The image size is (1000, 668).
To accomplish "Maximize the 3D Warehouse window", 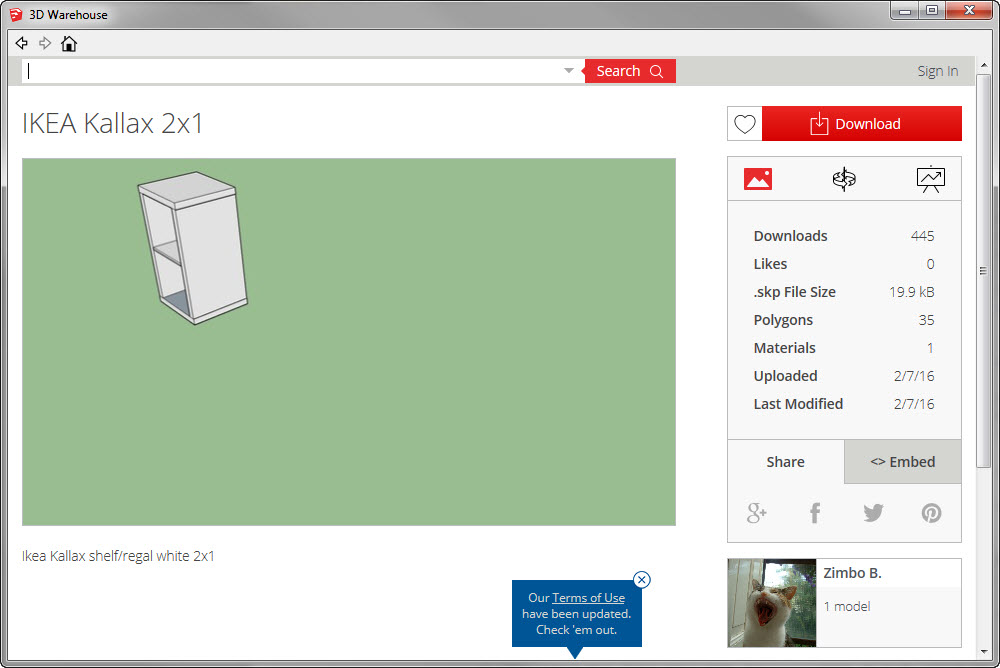I will point(932,11).
